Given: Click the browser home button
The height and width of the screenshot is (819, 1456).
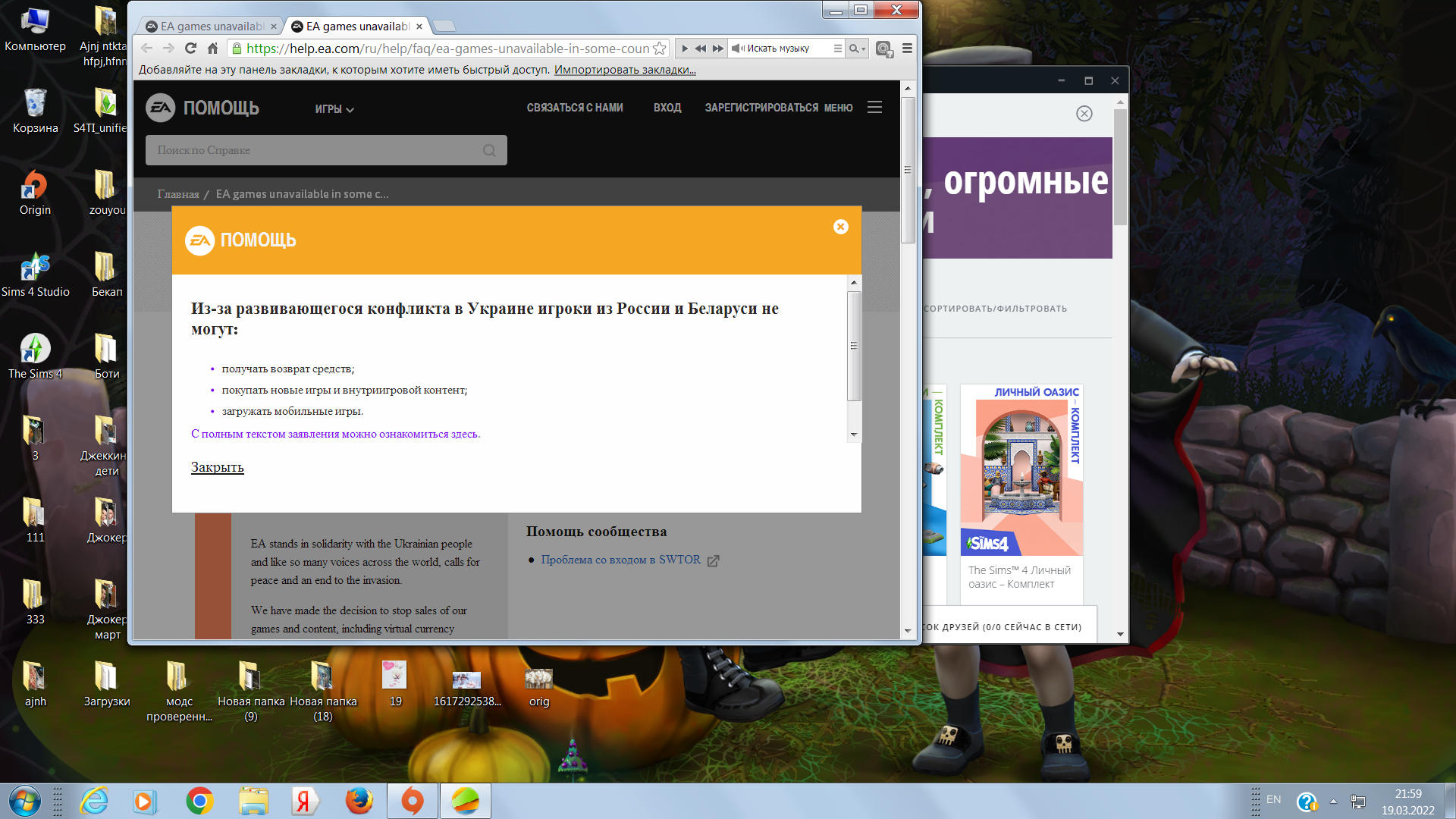Looking at the screenshot, I should 212,49.
